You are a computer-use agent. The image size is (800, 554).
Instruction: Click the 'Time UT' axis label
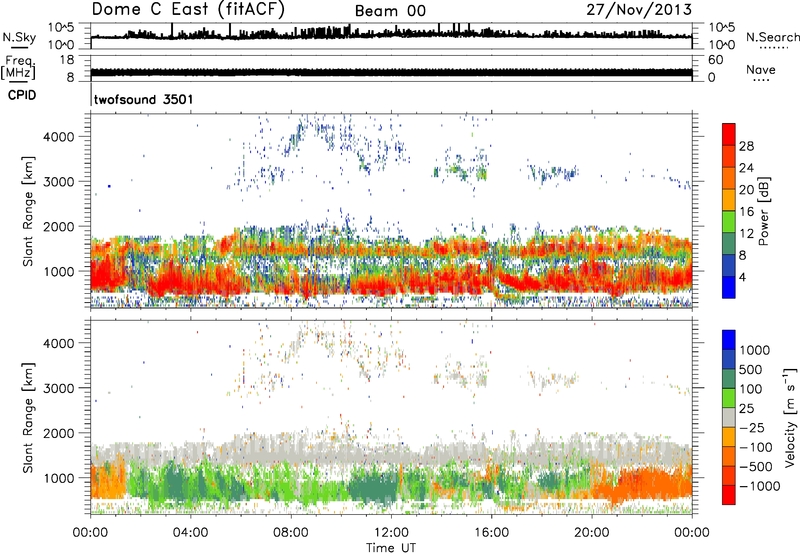391,548
